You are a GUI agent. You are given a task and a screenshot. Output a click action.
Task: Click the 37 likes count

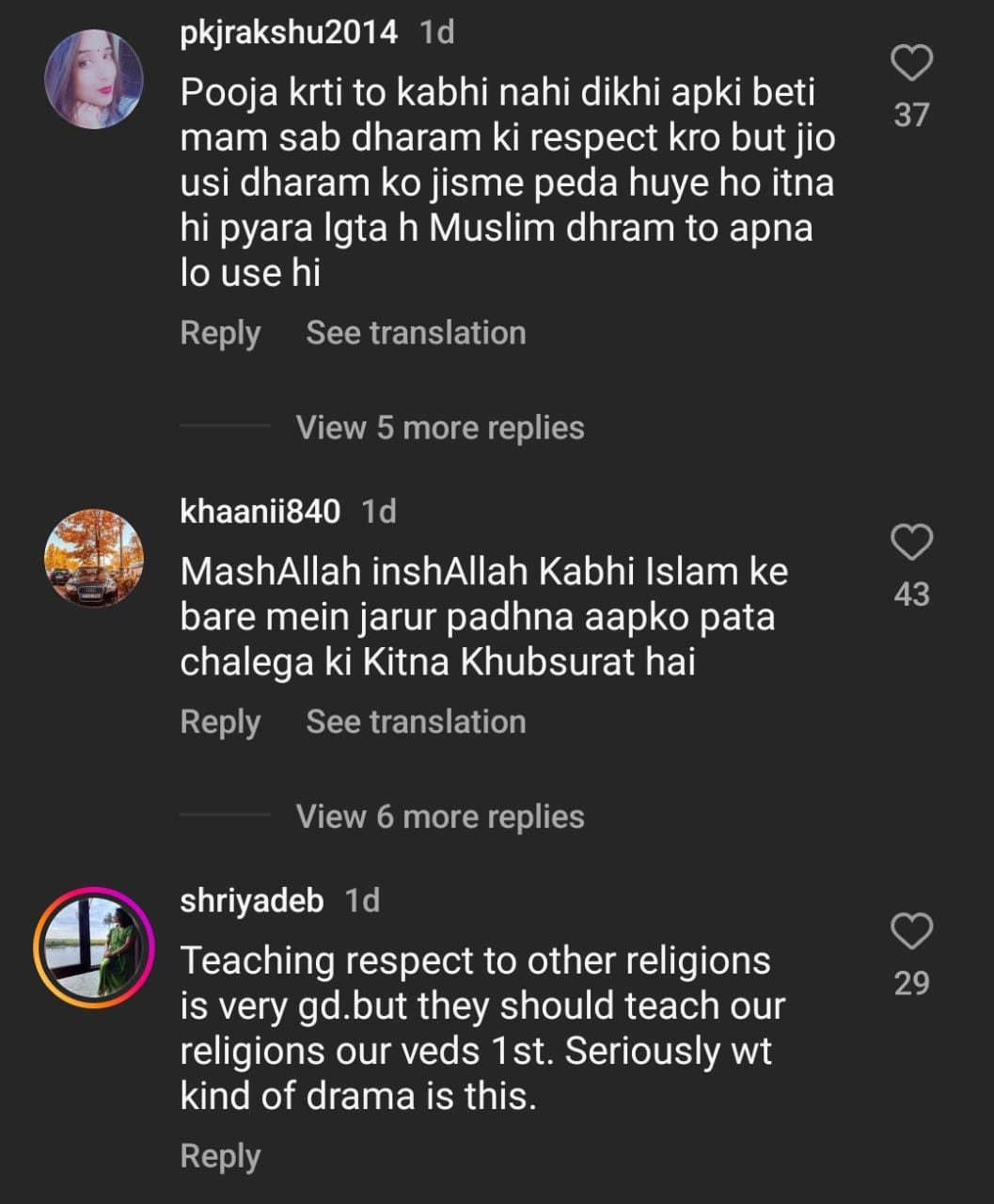click(911, 115)
